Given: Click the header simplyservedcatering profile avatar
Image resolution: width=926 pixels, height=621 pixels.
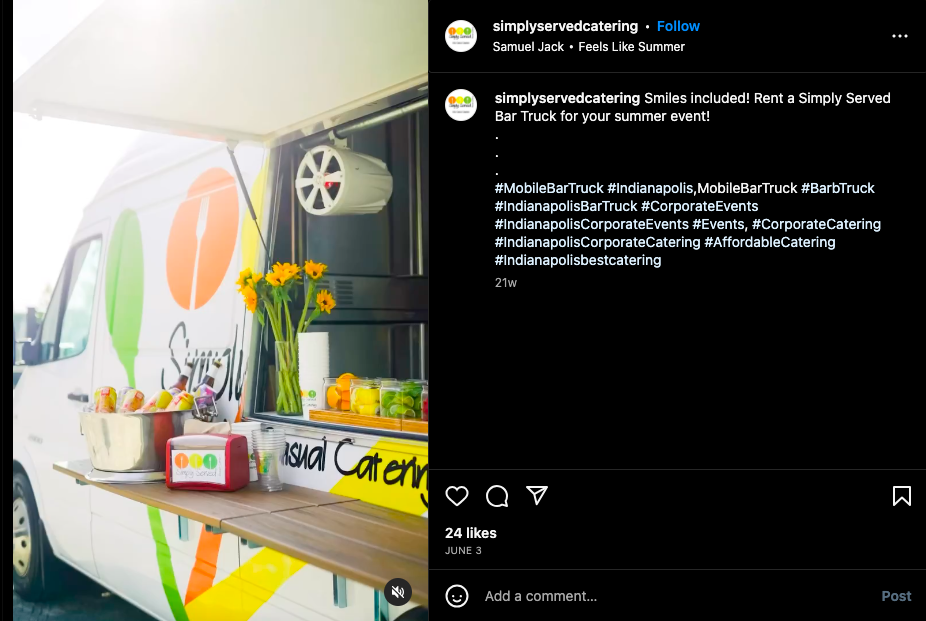Looking at the screenshot, I should [x=461, y=36].
